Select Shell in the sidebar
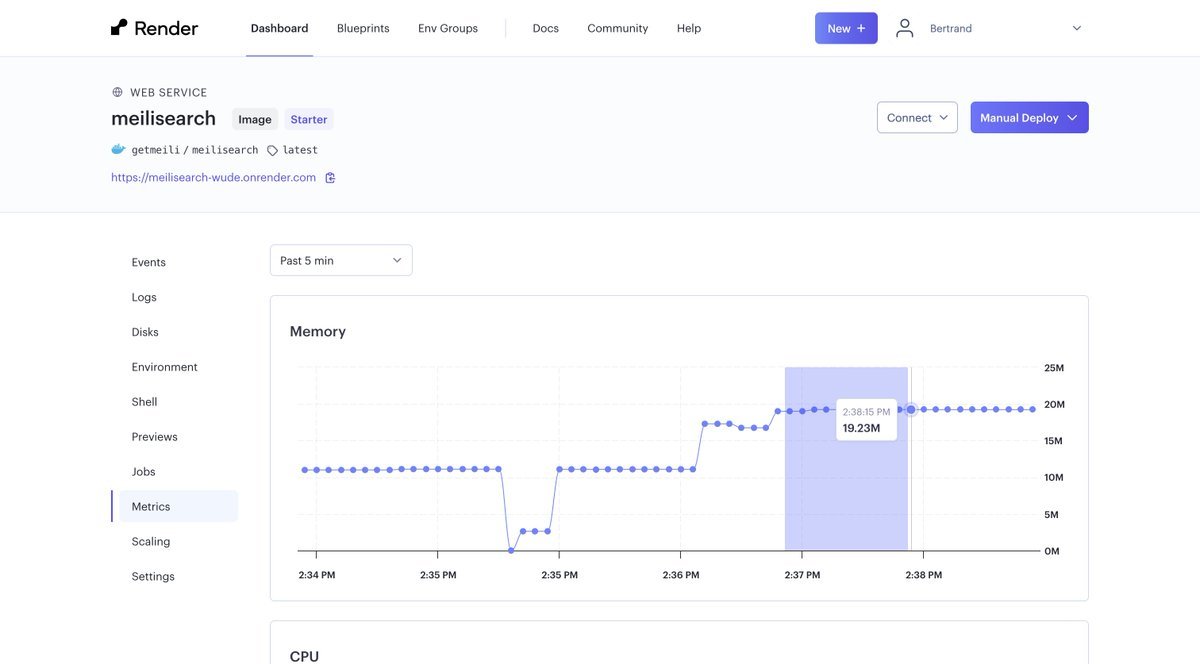 point(144,402)
